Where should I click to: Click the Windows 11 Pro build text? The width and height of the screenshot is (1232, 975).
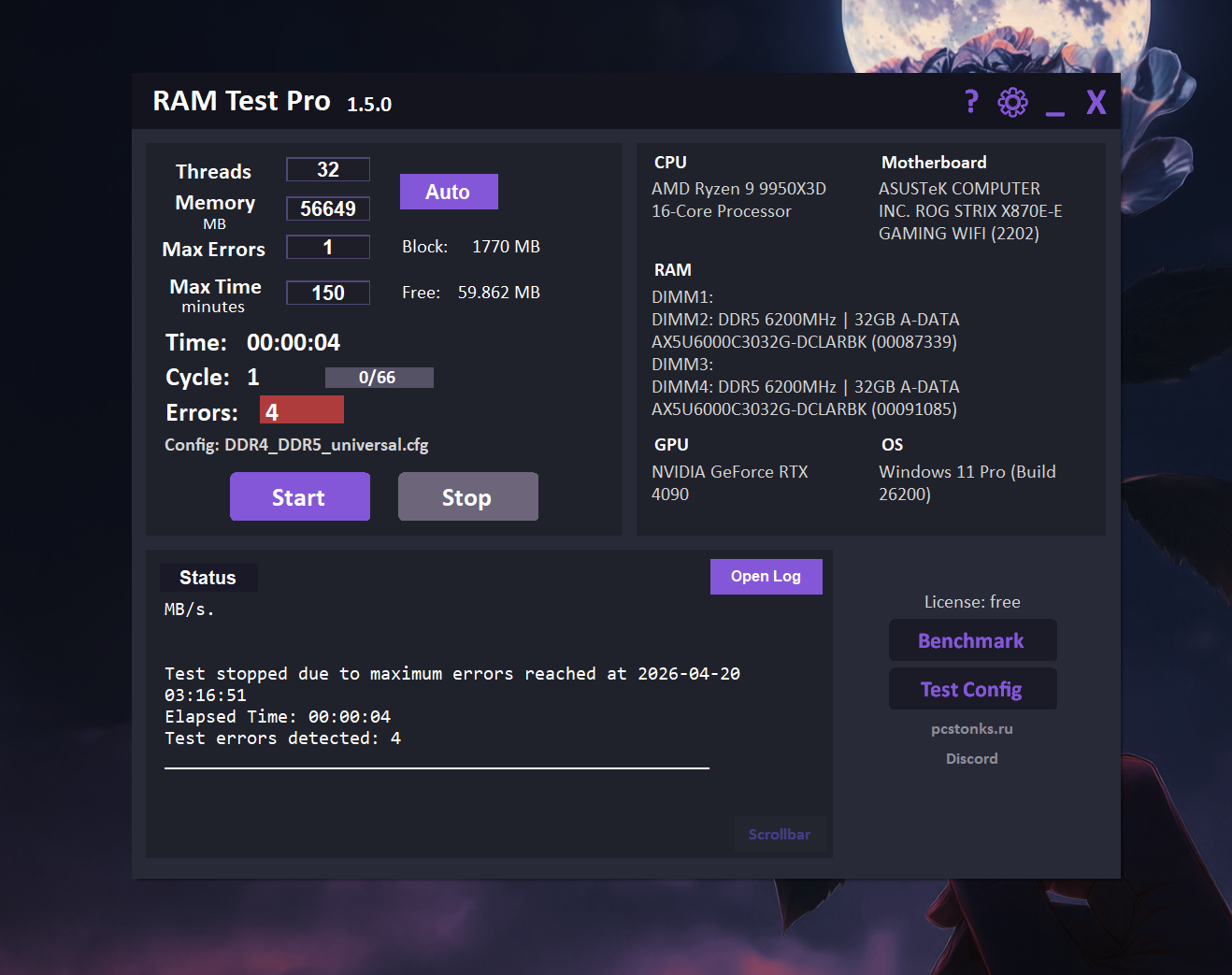pyautogui.click(x=967, y=483)
